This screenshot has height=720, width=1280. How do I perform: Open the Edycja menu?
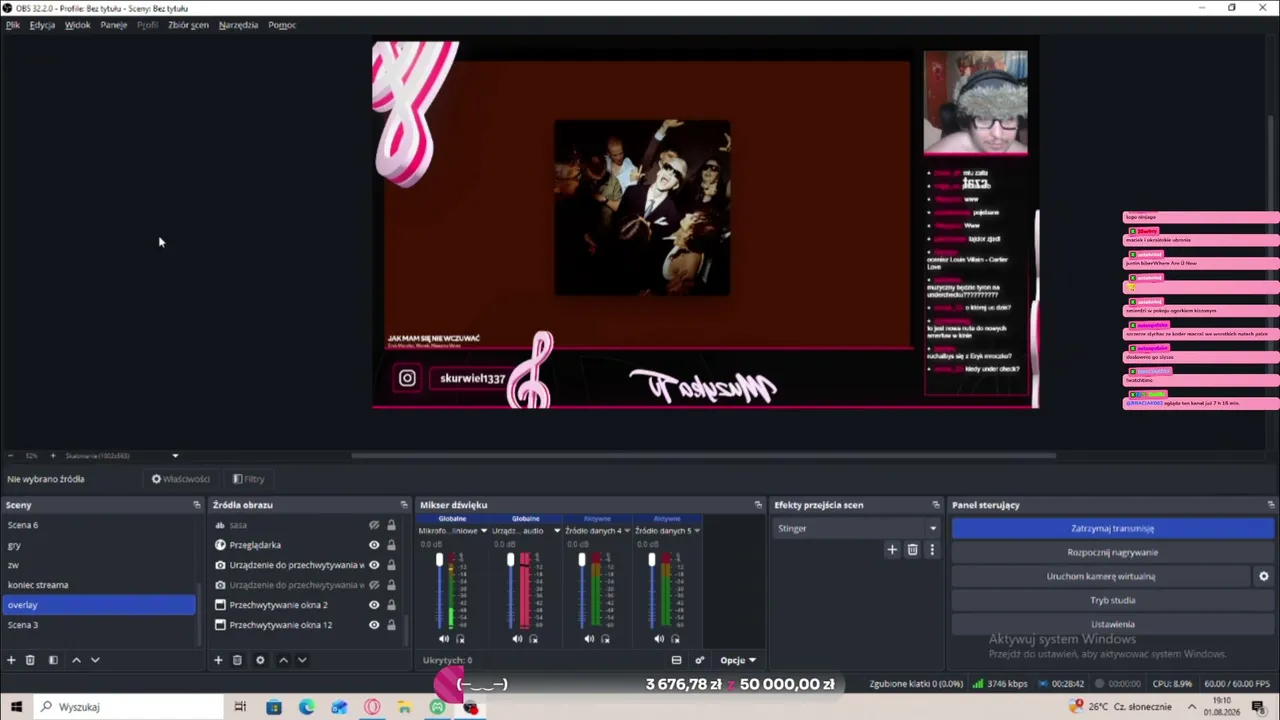(x=42, y=25)
